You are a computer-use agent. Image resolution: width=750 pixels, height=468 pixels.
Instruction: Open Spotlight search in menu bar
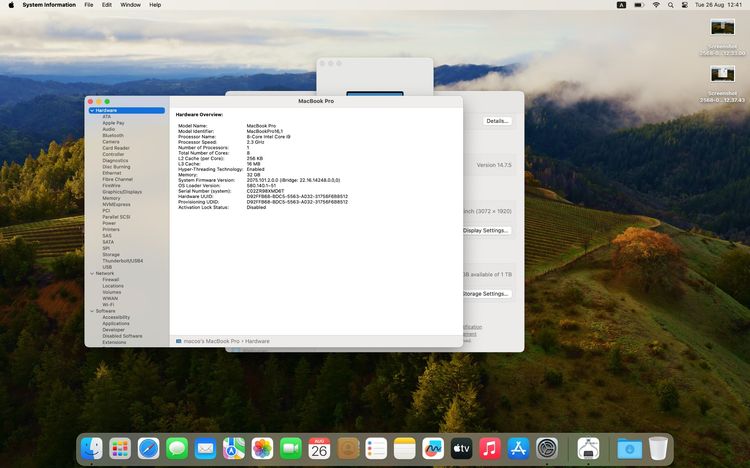[671, 5]
